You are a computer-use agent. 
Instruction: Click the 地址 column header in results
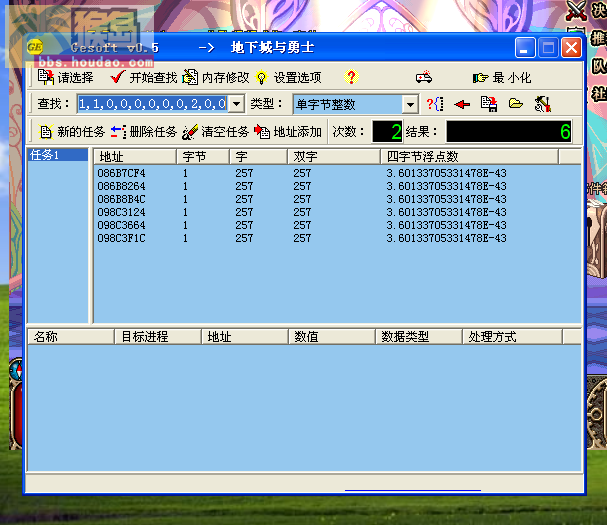click(135, 157)
